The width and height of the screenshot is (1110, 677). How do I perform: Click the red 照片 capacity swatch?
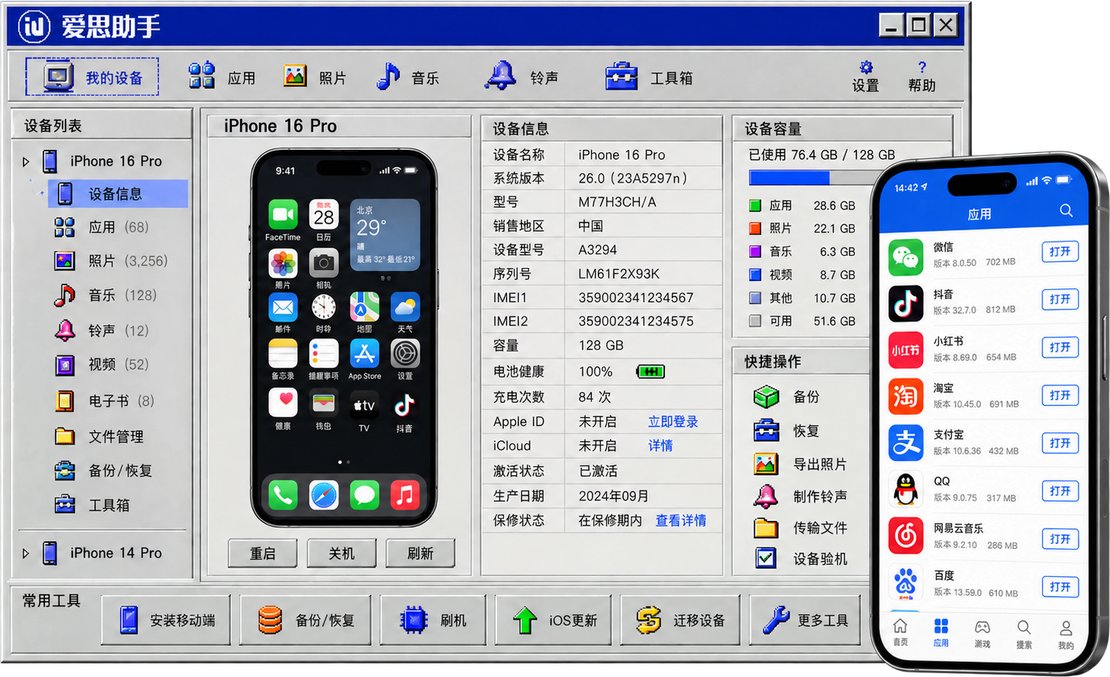[x=755, y=228]
